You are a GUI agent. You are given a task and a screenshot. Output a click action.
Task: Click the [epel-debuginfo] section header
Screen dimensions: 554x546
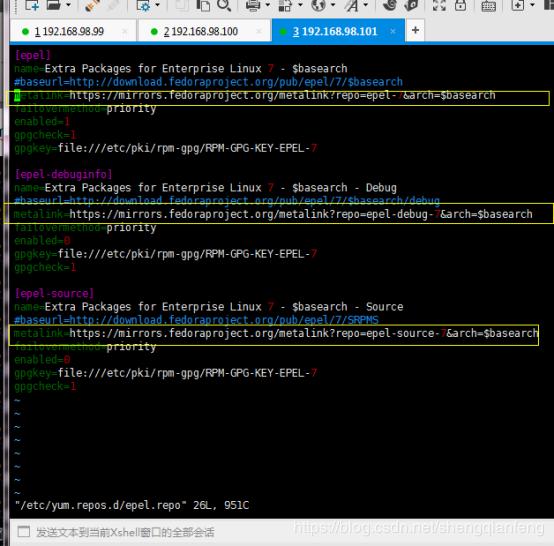(x=63, y=174)
